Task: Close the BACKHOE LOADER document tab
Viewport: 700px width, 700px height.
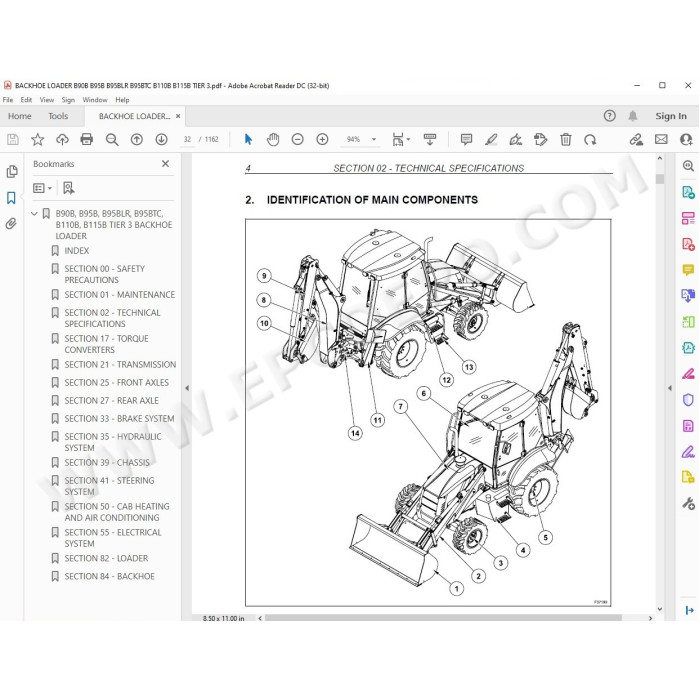Action: pos(178,116)
